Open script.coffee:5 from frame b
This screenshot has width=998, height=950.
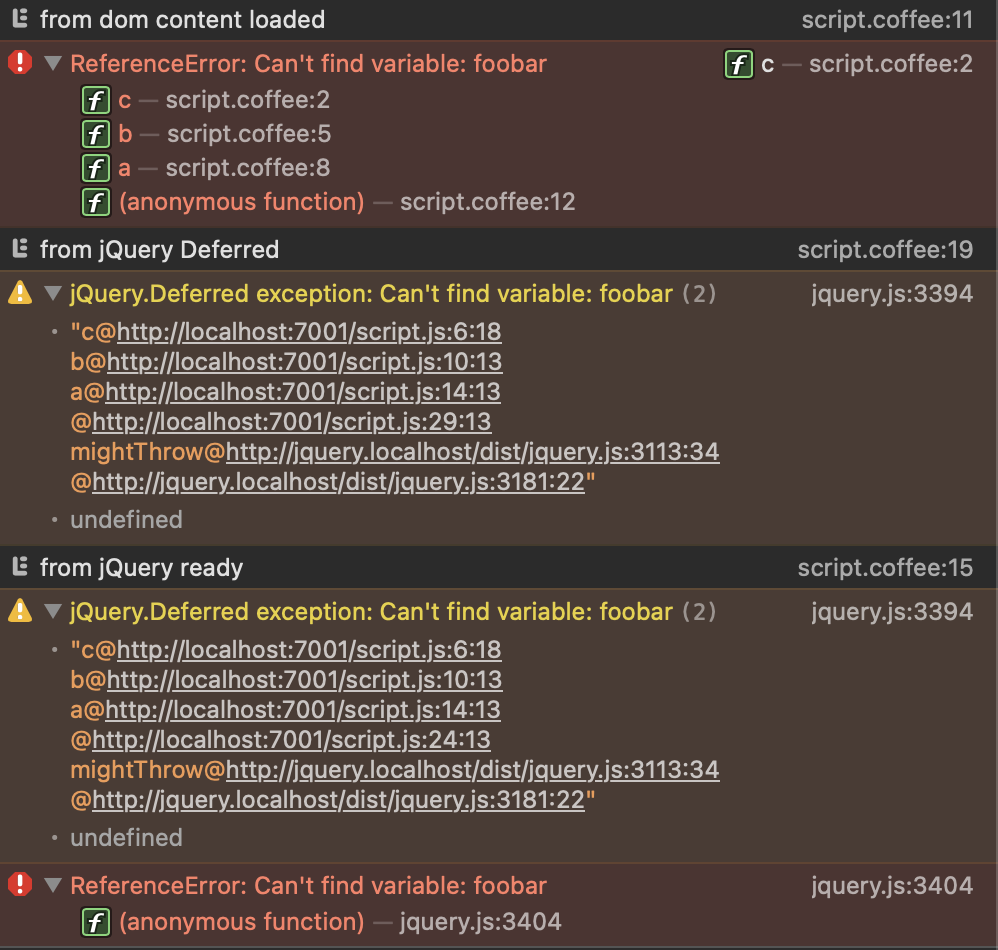[x=249, y=134]
